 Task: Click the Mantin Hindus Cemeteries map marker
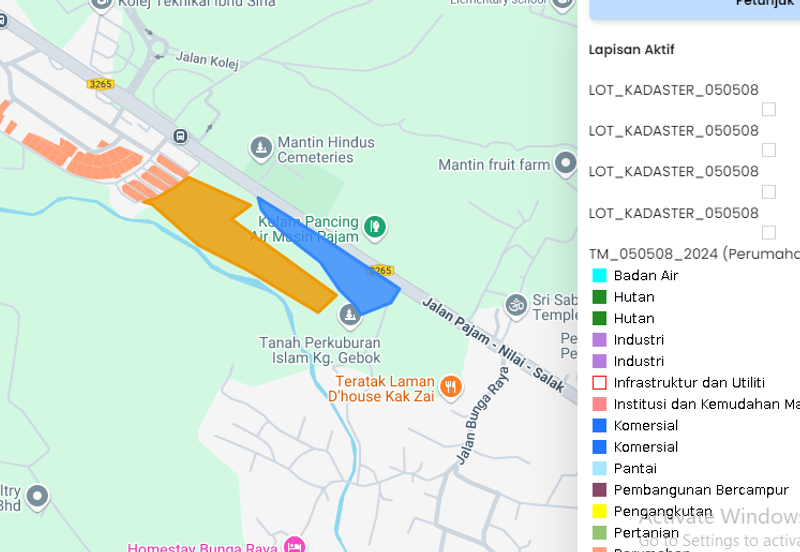tap(261, 148)
